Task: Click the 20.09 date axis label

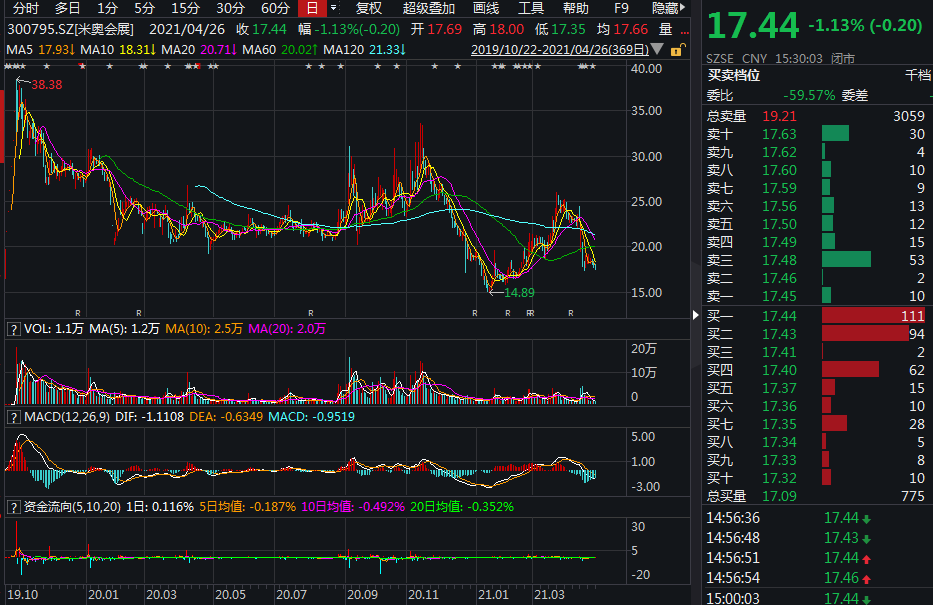Action: click(x=362, y=594)
